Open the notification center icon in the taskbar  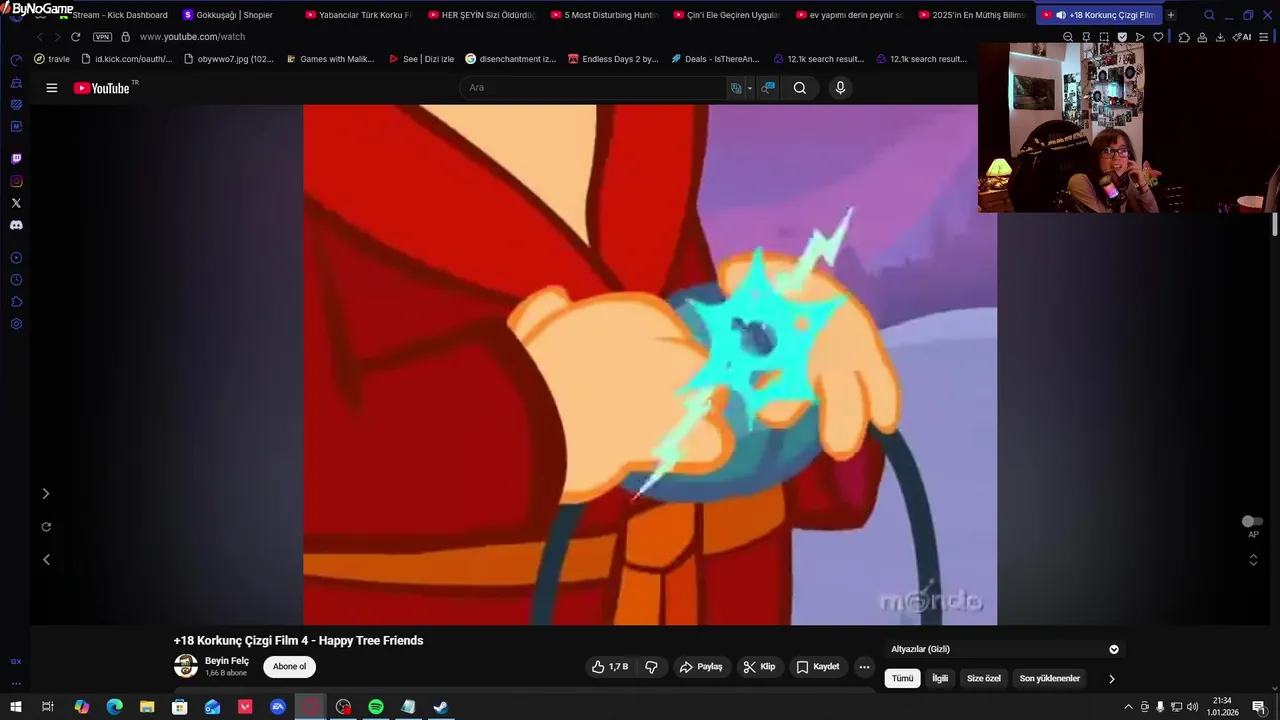[x=1259, y=707]
